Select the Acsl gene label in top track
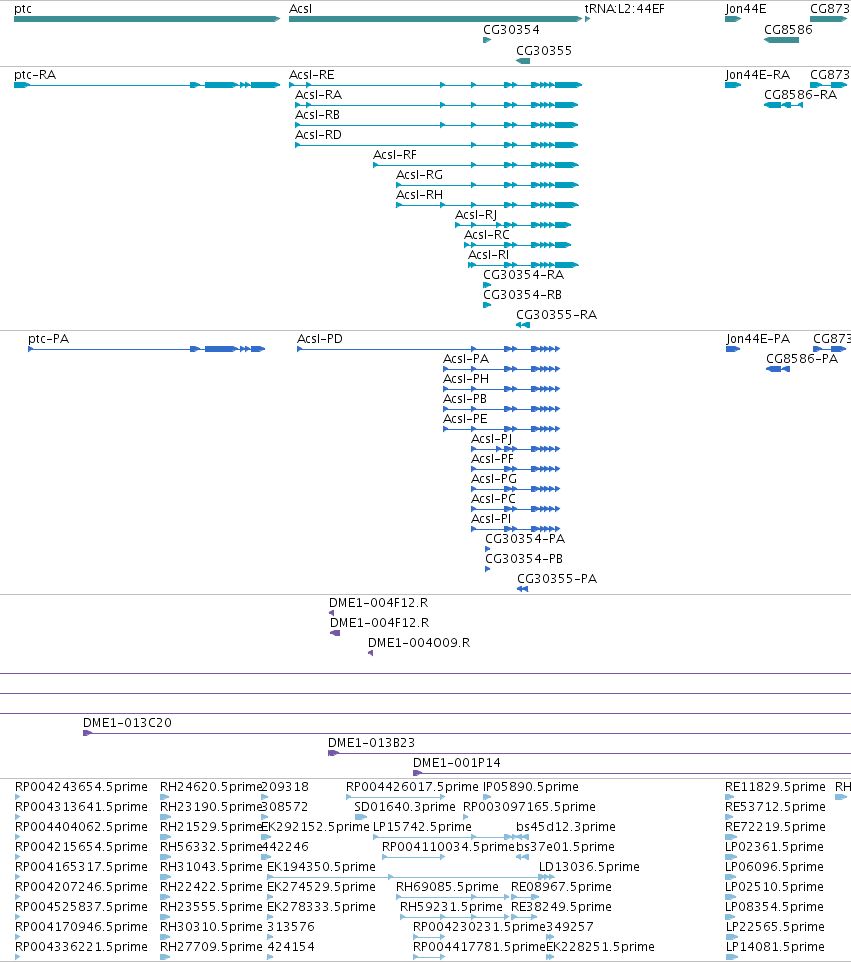The height and width of the screenshot is (962, 851). 301,9
